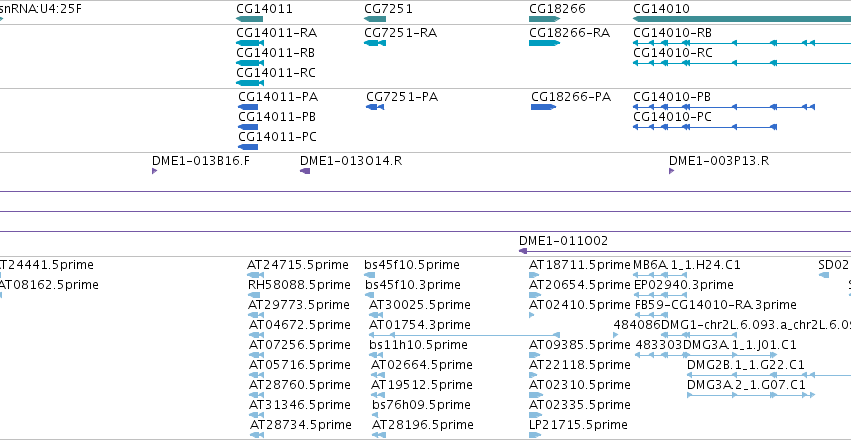Click the AT01754.3prime label

pos(420,324)
